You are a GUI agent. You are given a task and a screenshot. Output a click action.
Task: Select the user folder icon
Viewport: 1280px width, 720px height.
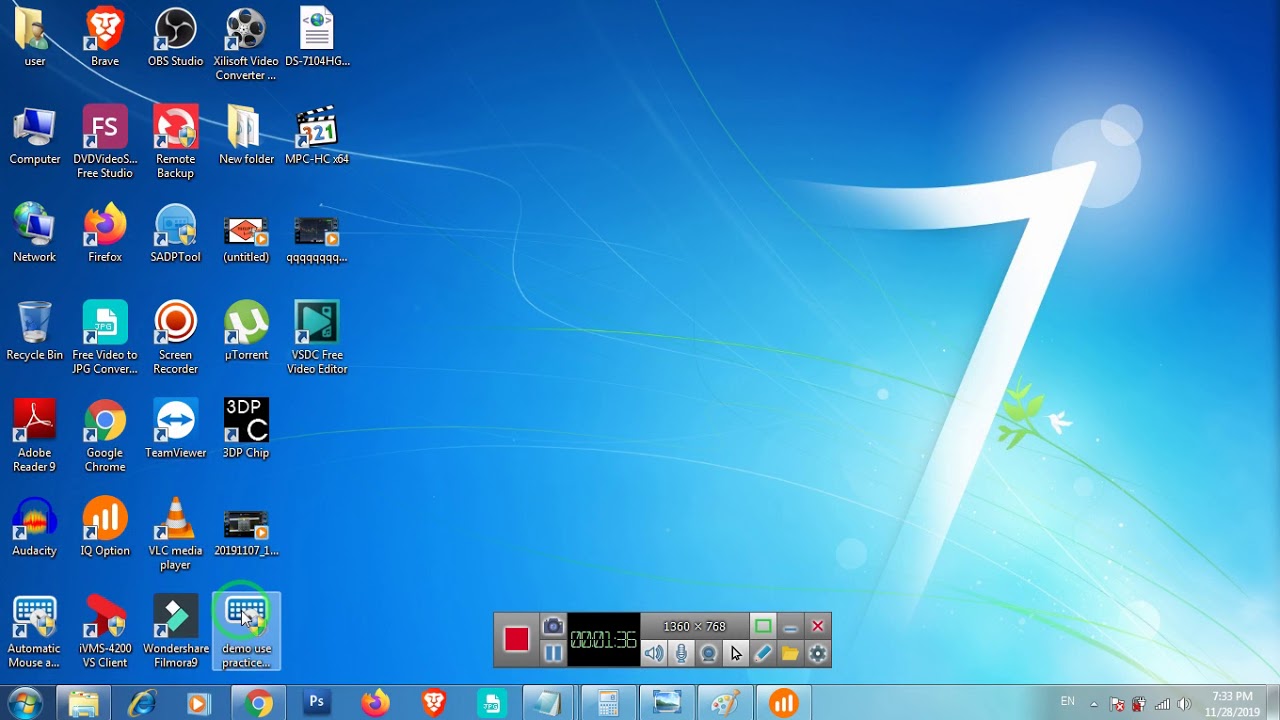[x=34, y=37]
